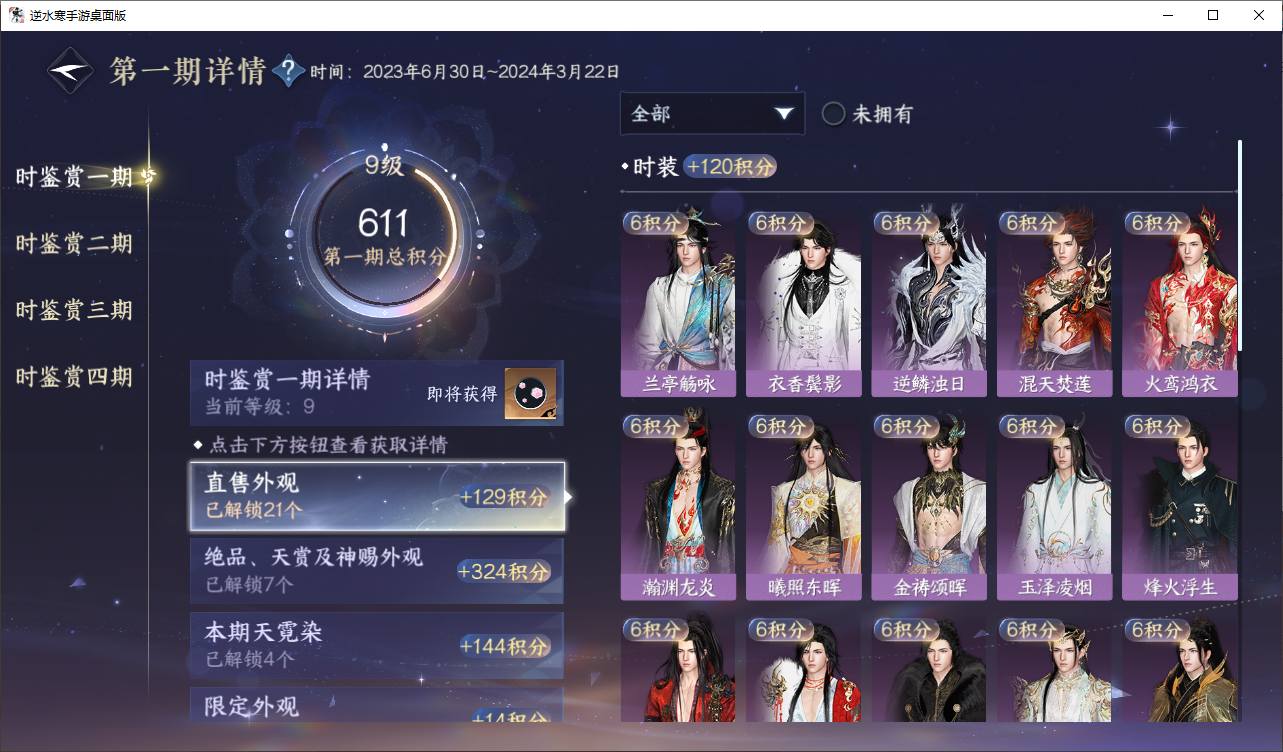Click the upcoming reward item icon

tap(530, 394)
